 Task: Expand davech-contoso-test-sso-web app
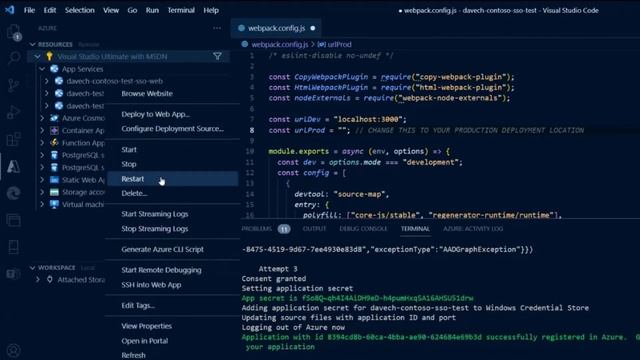47,81
